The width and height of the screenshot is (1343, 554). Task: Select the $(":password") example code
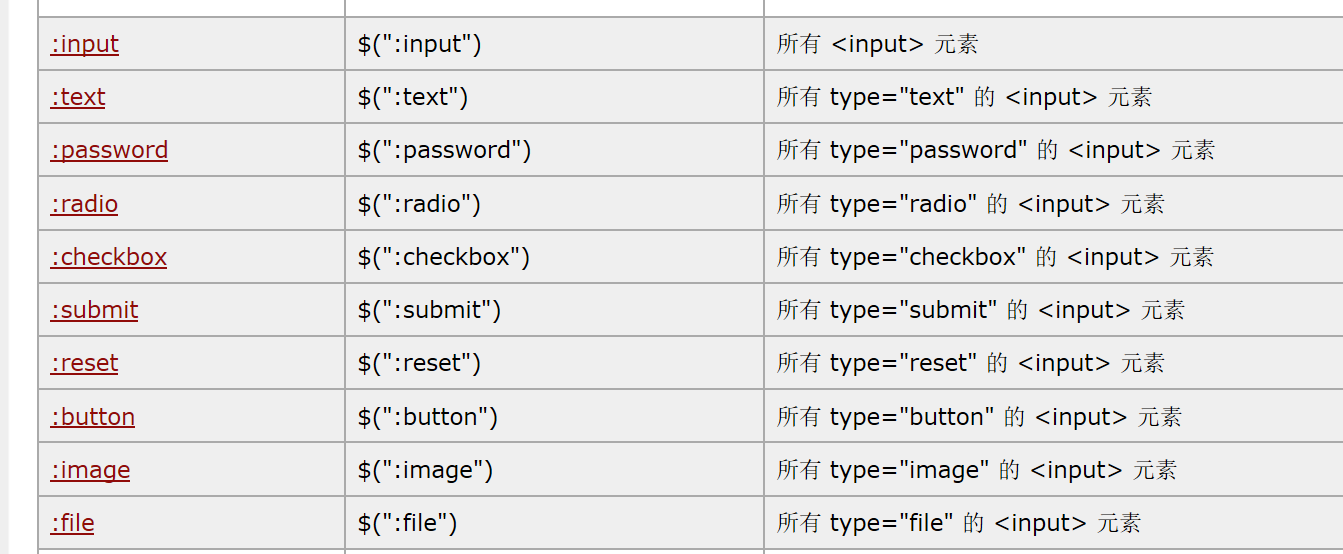point(444,150)
